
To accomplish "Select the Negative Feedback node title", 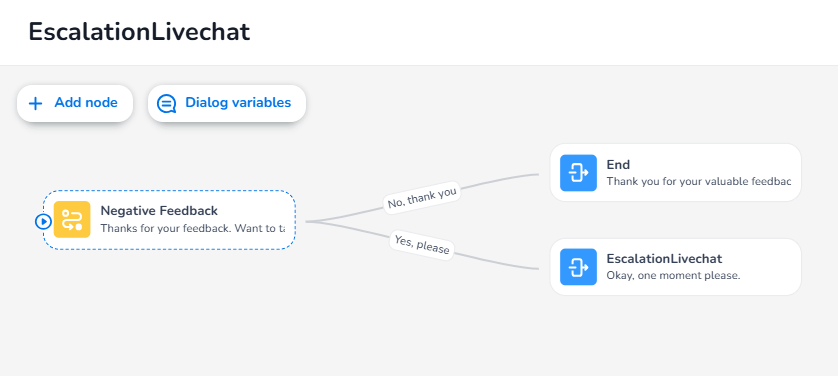I will 159,210.
